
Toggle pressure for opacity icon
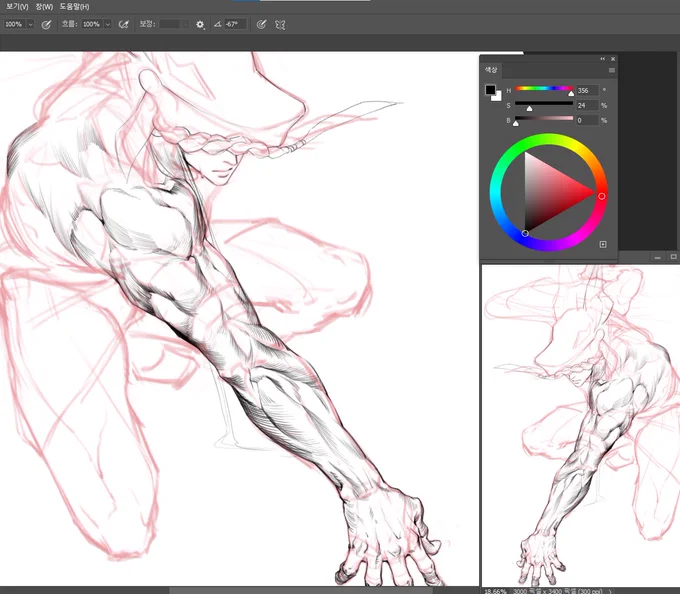[x=46, y=25]
